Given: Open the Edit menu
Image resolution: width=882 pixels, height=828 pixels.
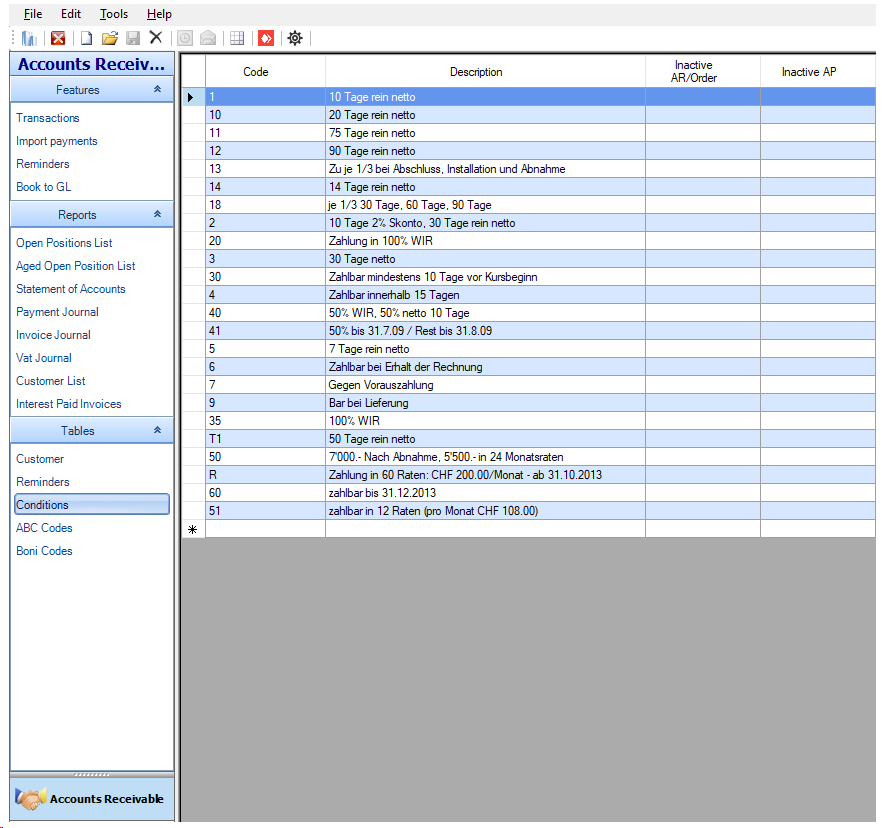Looking at the screenshot, I should tap(71, 14).
